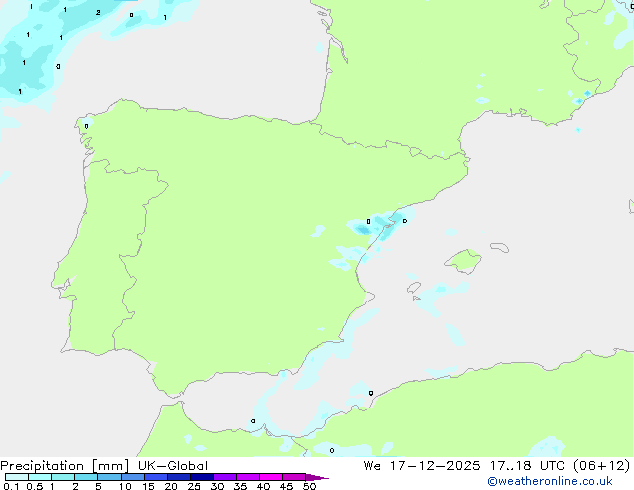This screenshot has height=490, width=634.
Task: Click the legend swatch between 35 and 40
Action: 248,477
